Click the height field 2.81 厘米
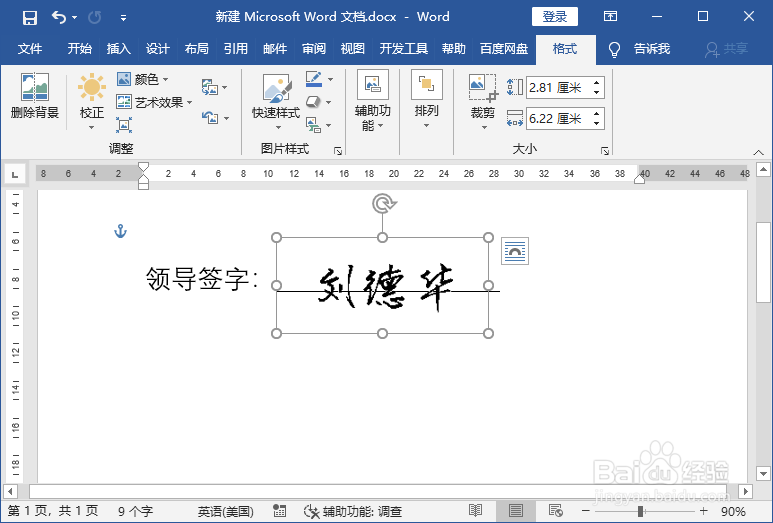The image size is (773, 523). tap(559, 88)
